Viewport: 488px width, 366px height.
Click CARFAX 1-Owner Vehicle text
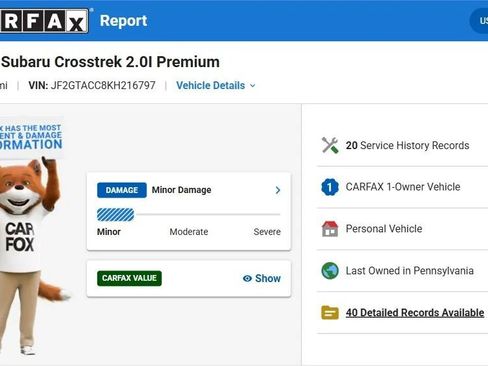(403, 187)
